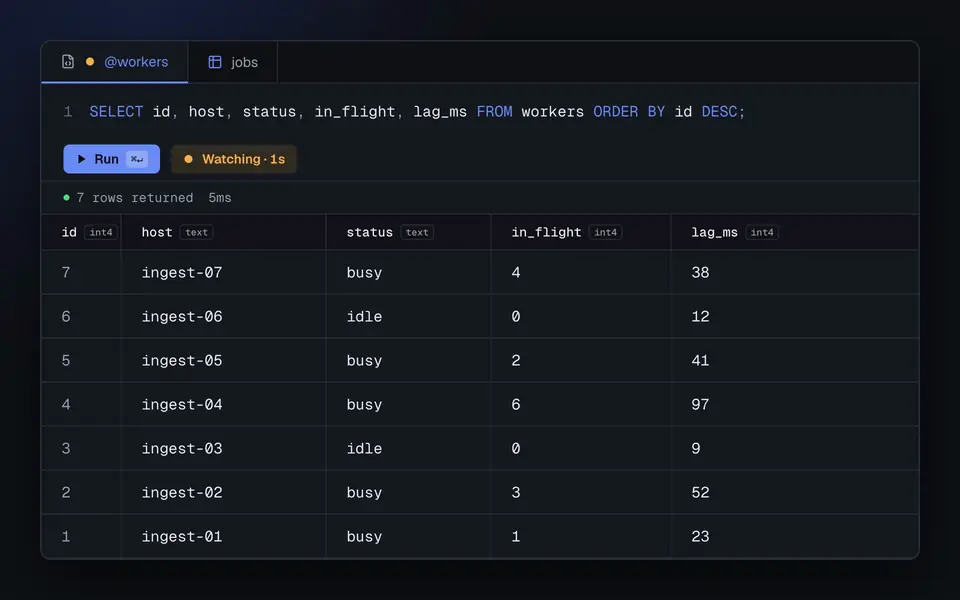
Task: Click the text type badge beside host
Action: click(x=197, y=232)
